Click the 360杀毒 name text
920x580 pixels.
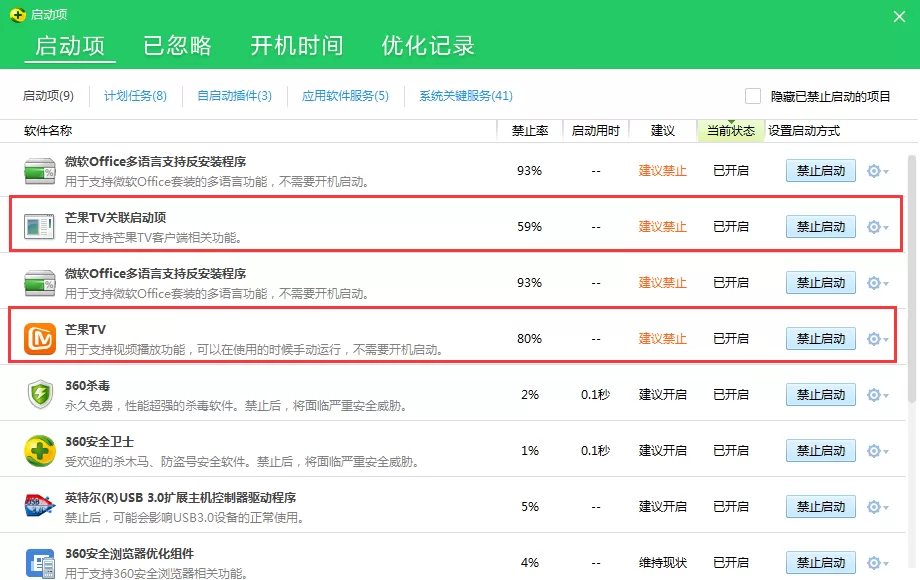(x=87, y=386)
